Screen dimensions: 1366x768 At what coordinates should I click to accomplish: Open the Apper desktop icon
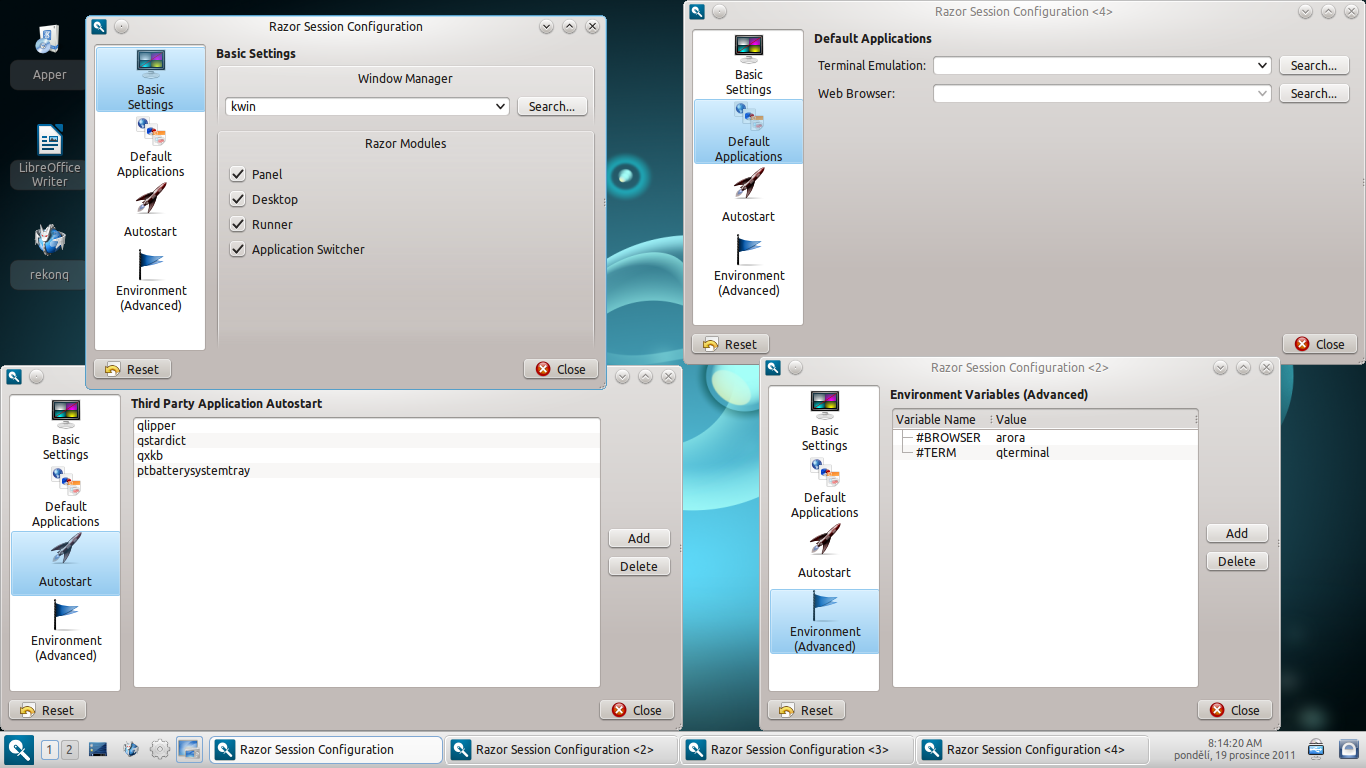(49, 54)
